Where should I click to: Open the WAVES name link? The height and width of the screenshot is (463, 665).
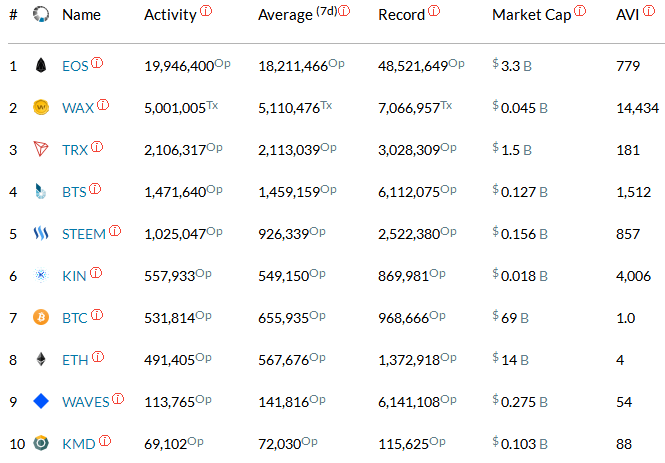click(86, 402)
